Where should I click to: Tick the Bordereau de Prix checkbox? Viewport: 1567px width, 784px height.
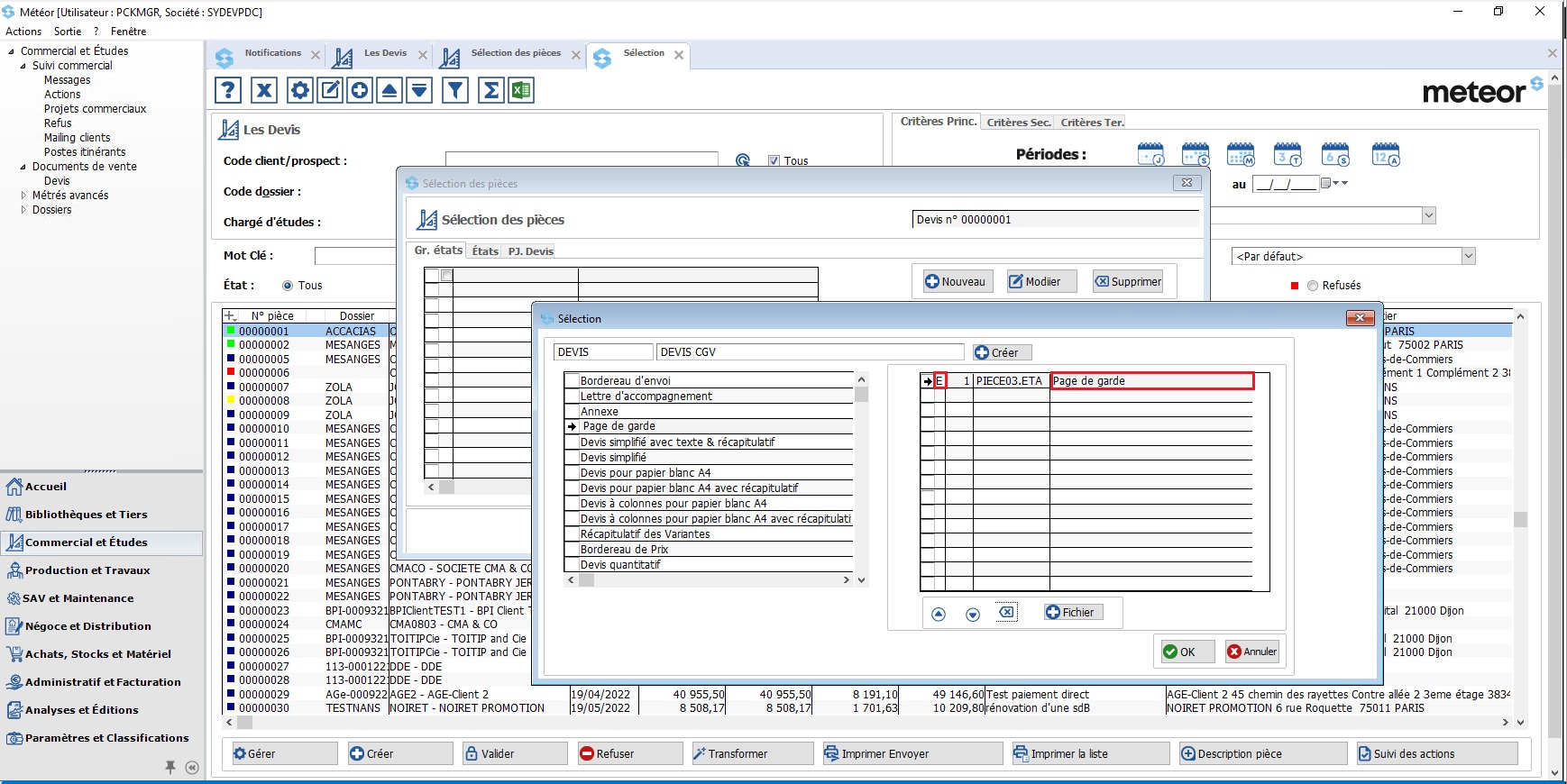[572, 549]
